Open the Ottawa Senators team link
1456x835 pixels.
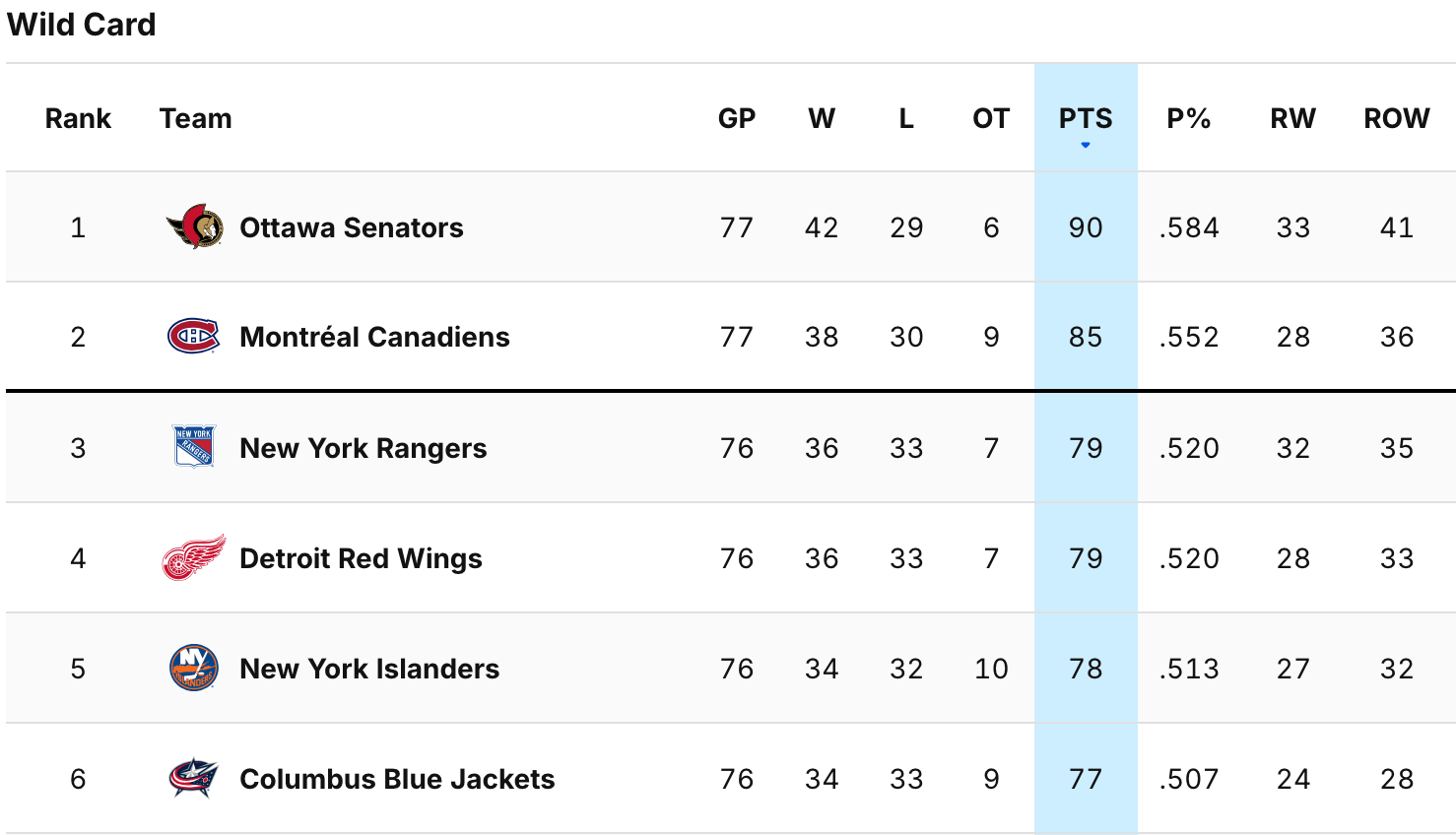tap(351, 227)
